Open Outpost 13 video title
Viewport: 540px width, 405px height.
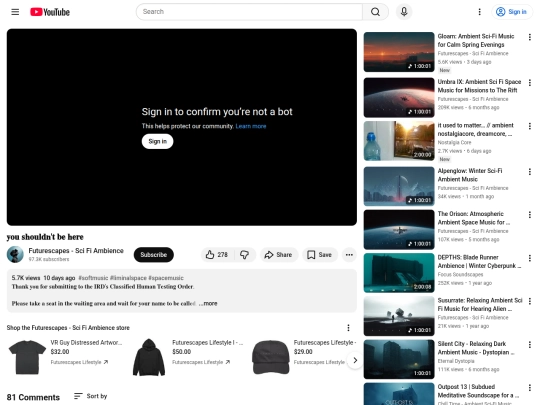click(478, 391)
